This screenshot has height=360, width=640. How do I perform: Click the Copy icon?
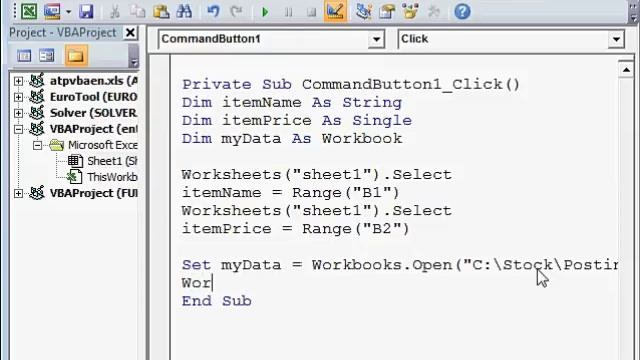coord(138,11)
